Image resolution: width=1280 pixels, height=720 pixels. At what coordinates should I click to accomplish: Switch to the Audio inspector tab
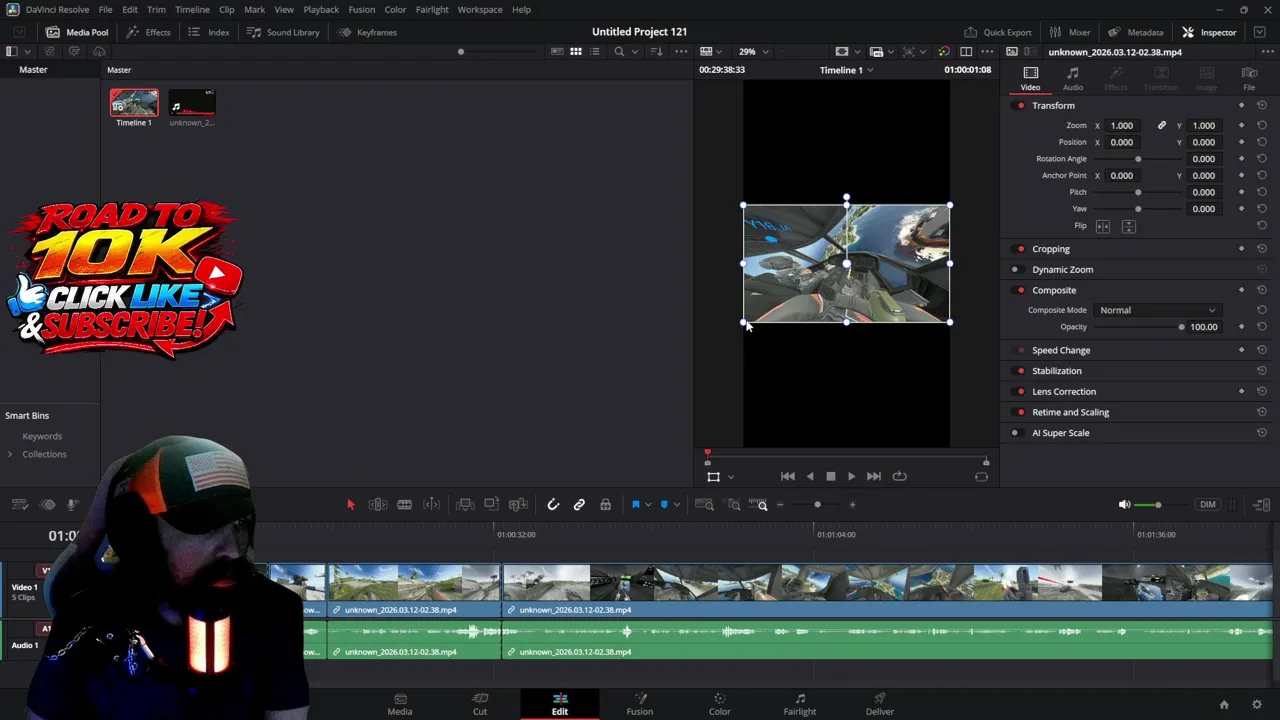coord(1073,78)
